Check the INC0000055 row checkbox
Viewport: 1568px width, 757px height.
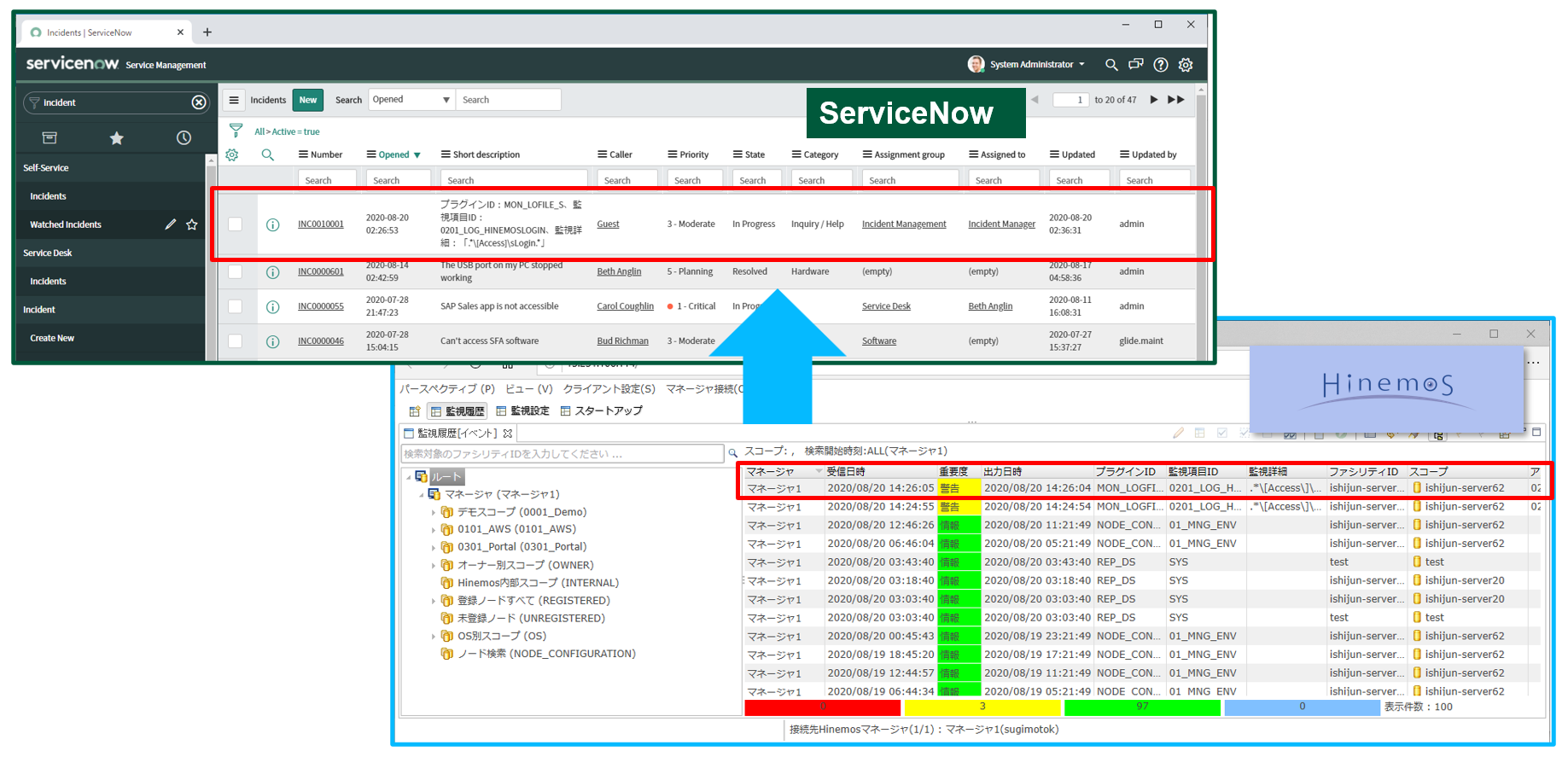click(x=236, y=306)
